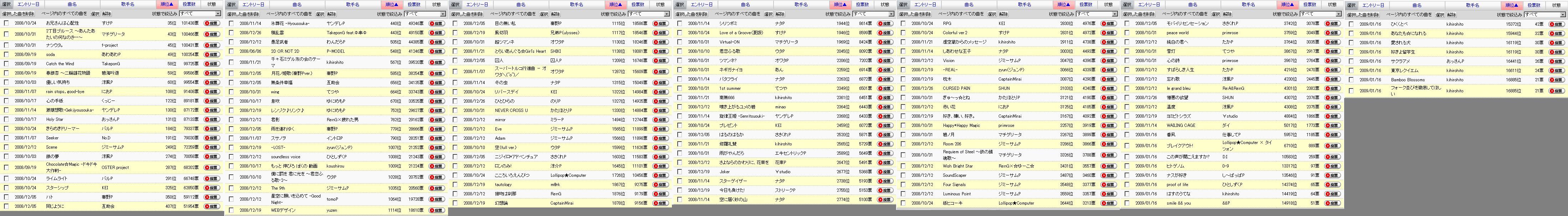This screenshot has height=216, width=1568.
Task: Click the artist name 'CaptainMirai' on the 幻想論 row
Action: click(561, 203)
